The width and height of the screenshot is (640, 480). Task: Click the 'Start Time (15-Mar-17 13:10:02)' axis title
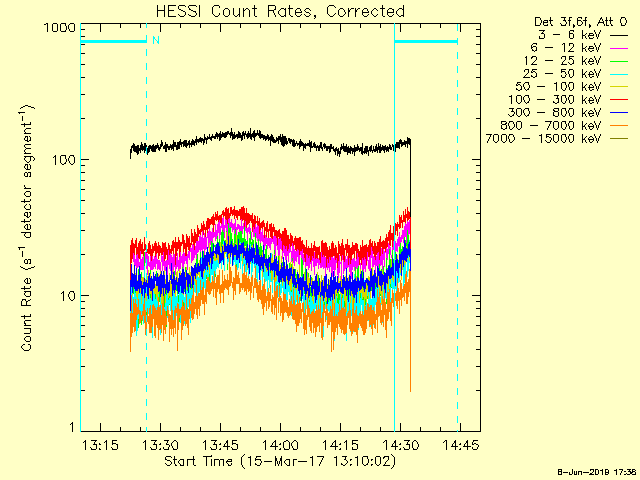coord(280,461)
